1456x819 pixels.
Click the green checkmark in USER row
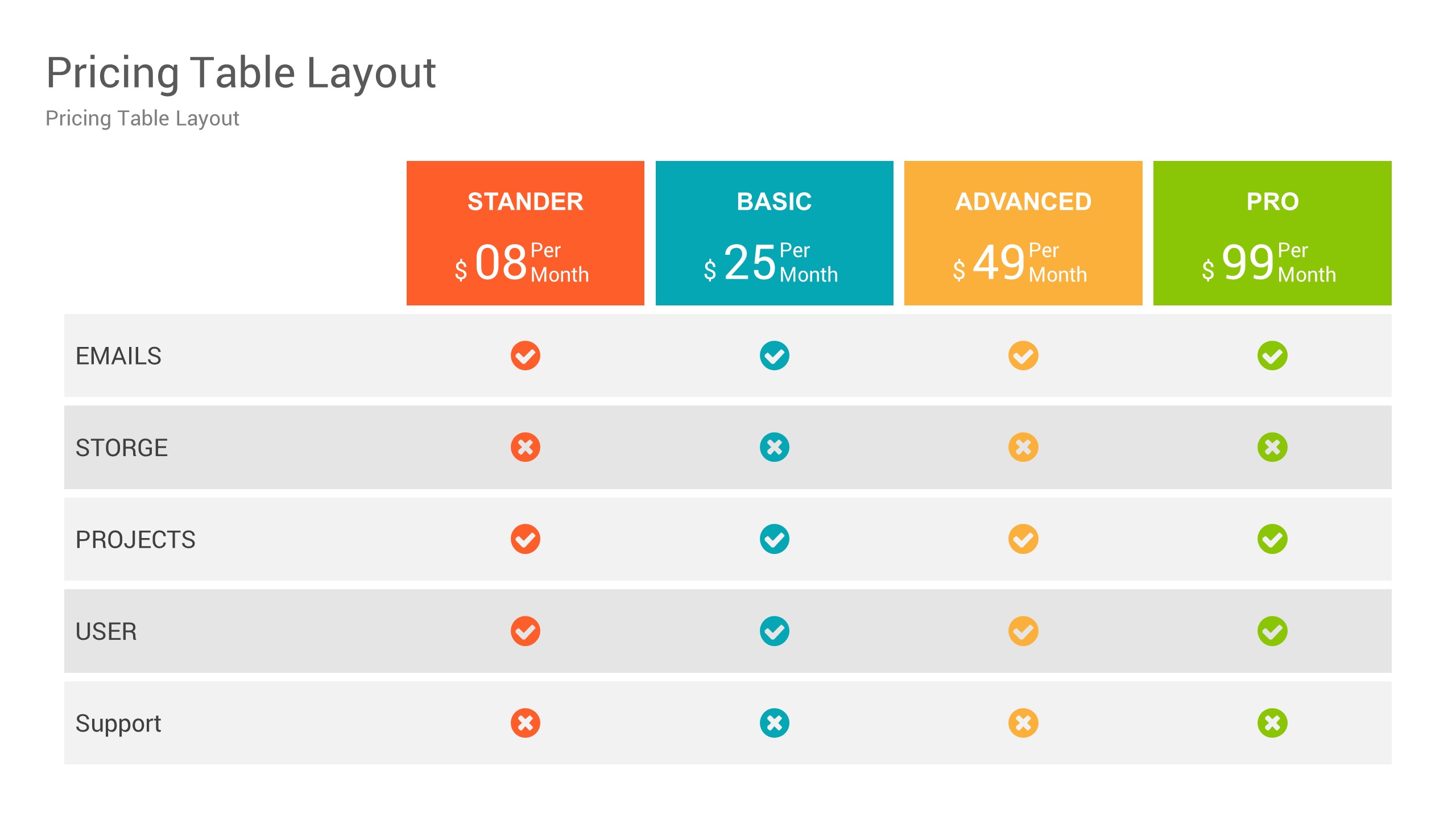tap(1272, 631)
